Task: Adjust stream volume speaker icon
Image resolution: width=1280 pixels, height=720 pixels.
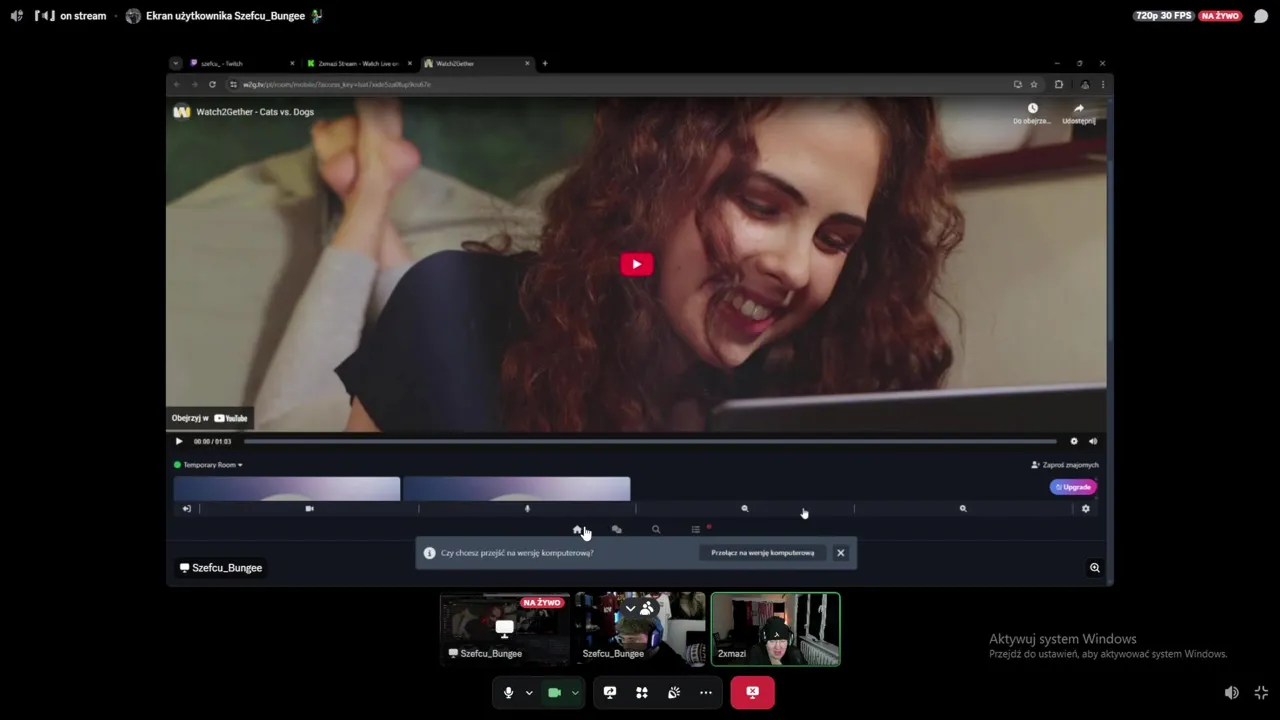Action: tap(1232, 692)
